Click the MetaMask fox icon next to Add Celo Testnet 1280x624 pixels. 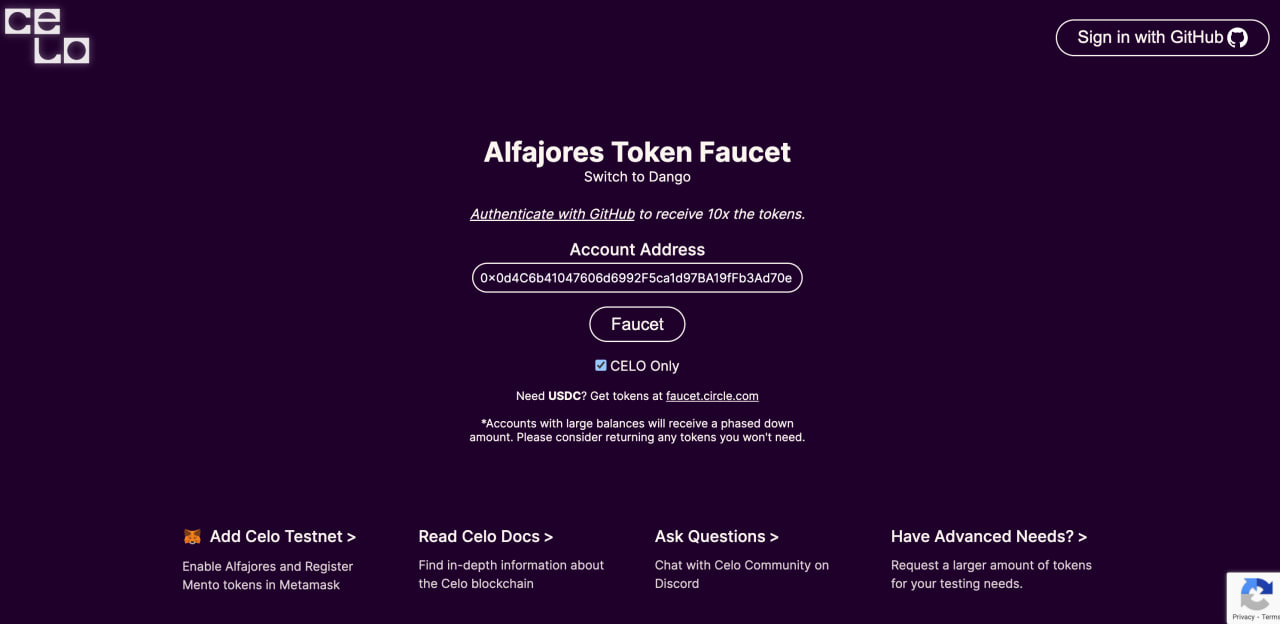click(193, 536)
